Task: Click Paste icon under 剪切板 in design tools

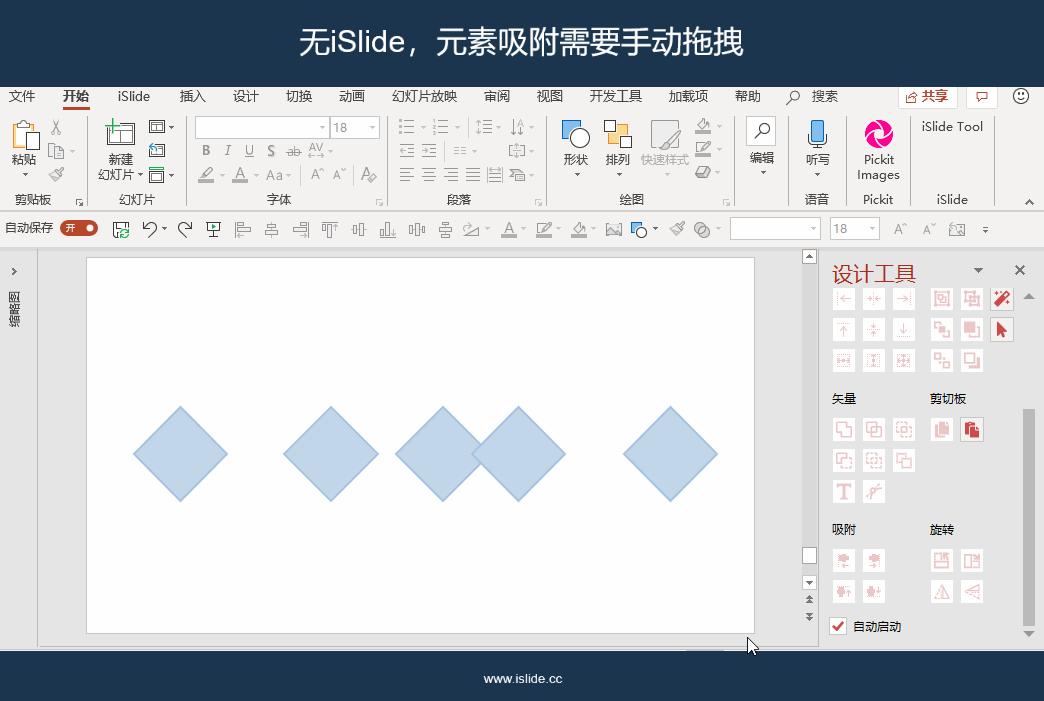Action: click(971, 429)
